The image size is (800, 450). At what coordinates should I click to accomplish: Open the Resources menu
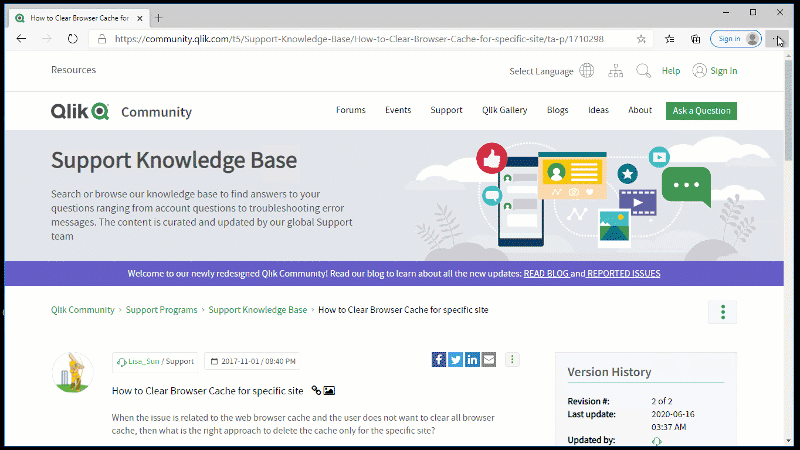[73, 70]
